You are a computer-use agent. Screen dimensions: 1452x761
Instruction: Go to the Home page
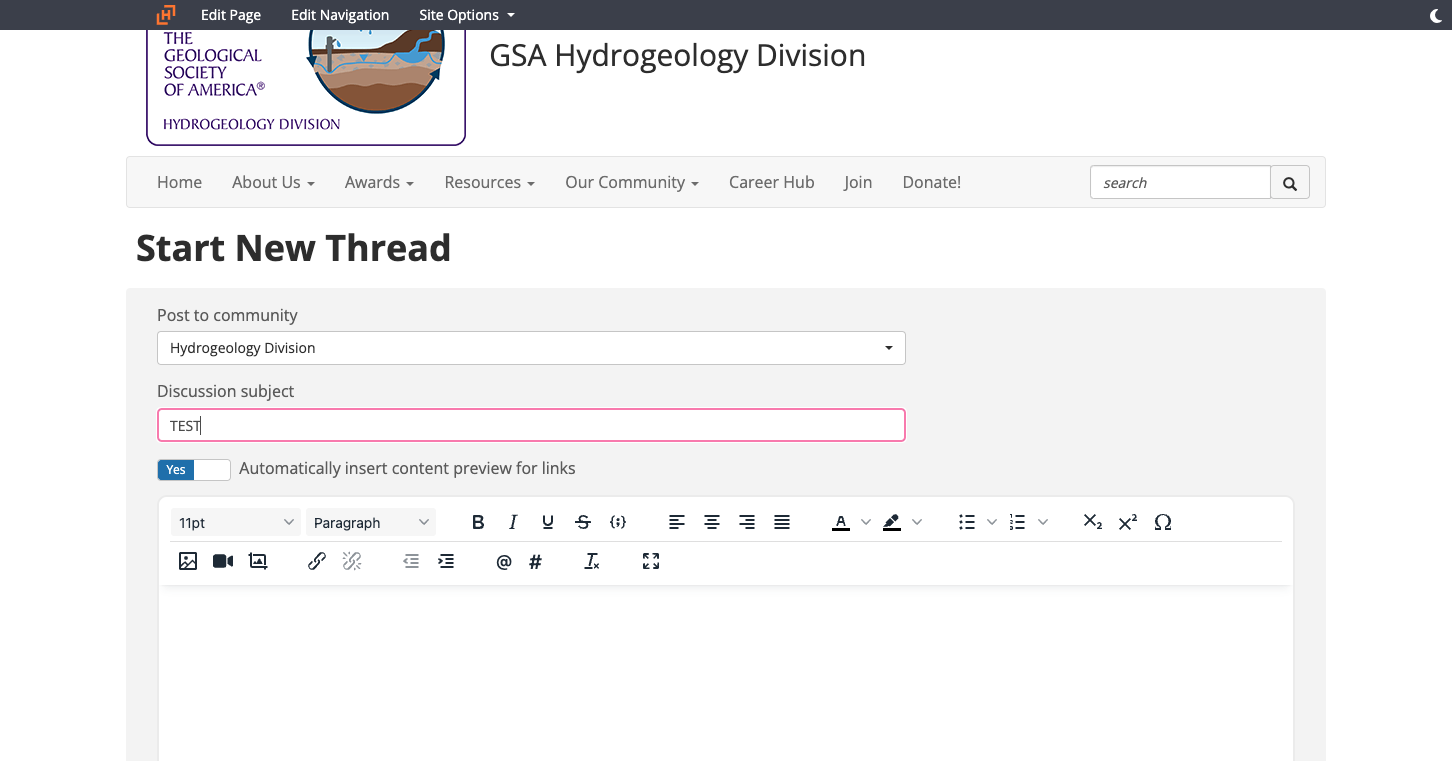pyautogui.click(x=179, y=182)
